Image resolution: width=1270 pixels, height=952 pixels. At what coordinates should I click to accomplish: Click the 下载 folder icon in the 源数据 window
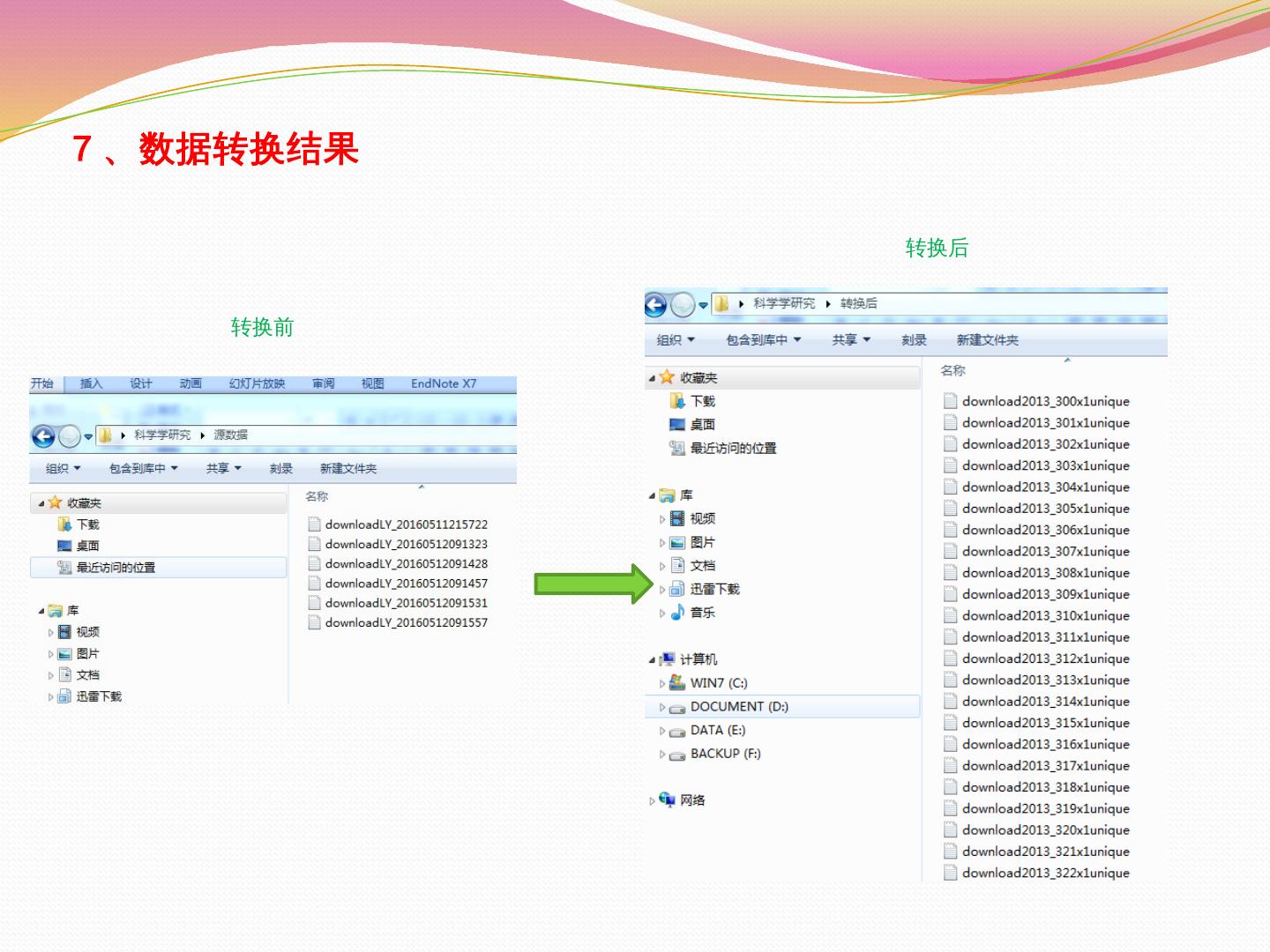tap(64, 524)
